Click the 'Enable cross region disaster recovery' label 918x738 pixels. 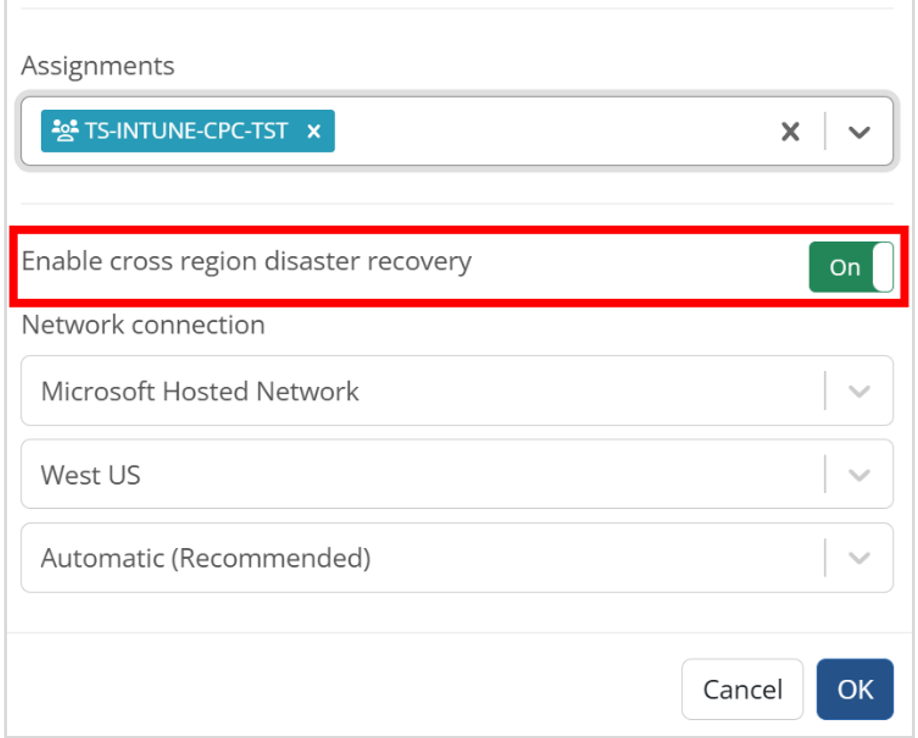coord(246,262)
